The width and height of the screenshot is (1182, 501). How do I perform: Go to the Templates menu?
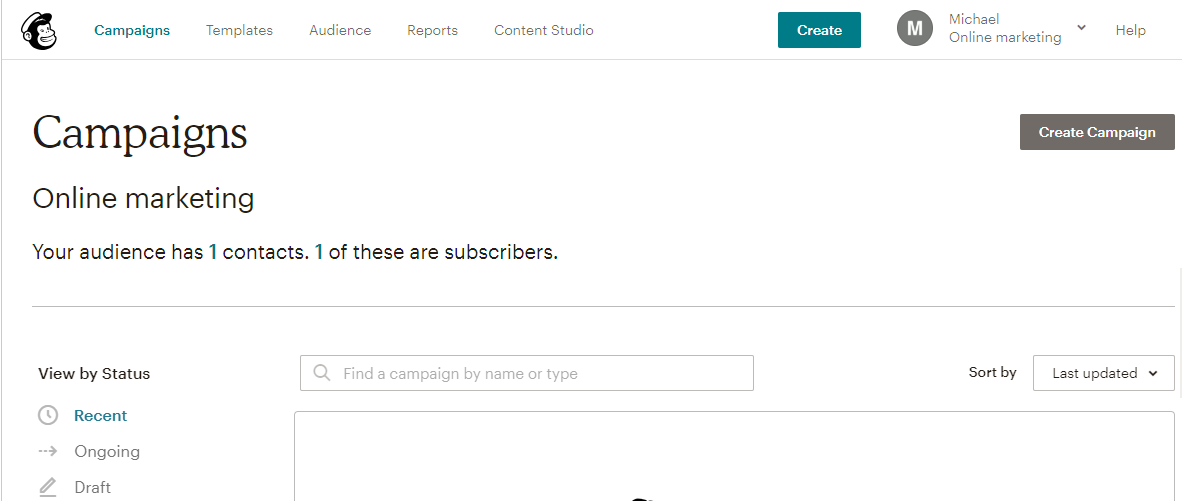[239, 30]
